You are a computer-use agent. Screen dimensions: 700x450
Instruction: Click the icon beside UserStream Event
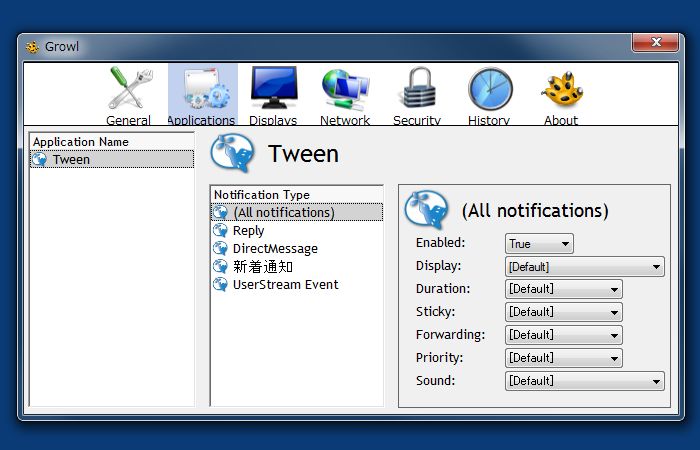220,284
